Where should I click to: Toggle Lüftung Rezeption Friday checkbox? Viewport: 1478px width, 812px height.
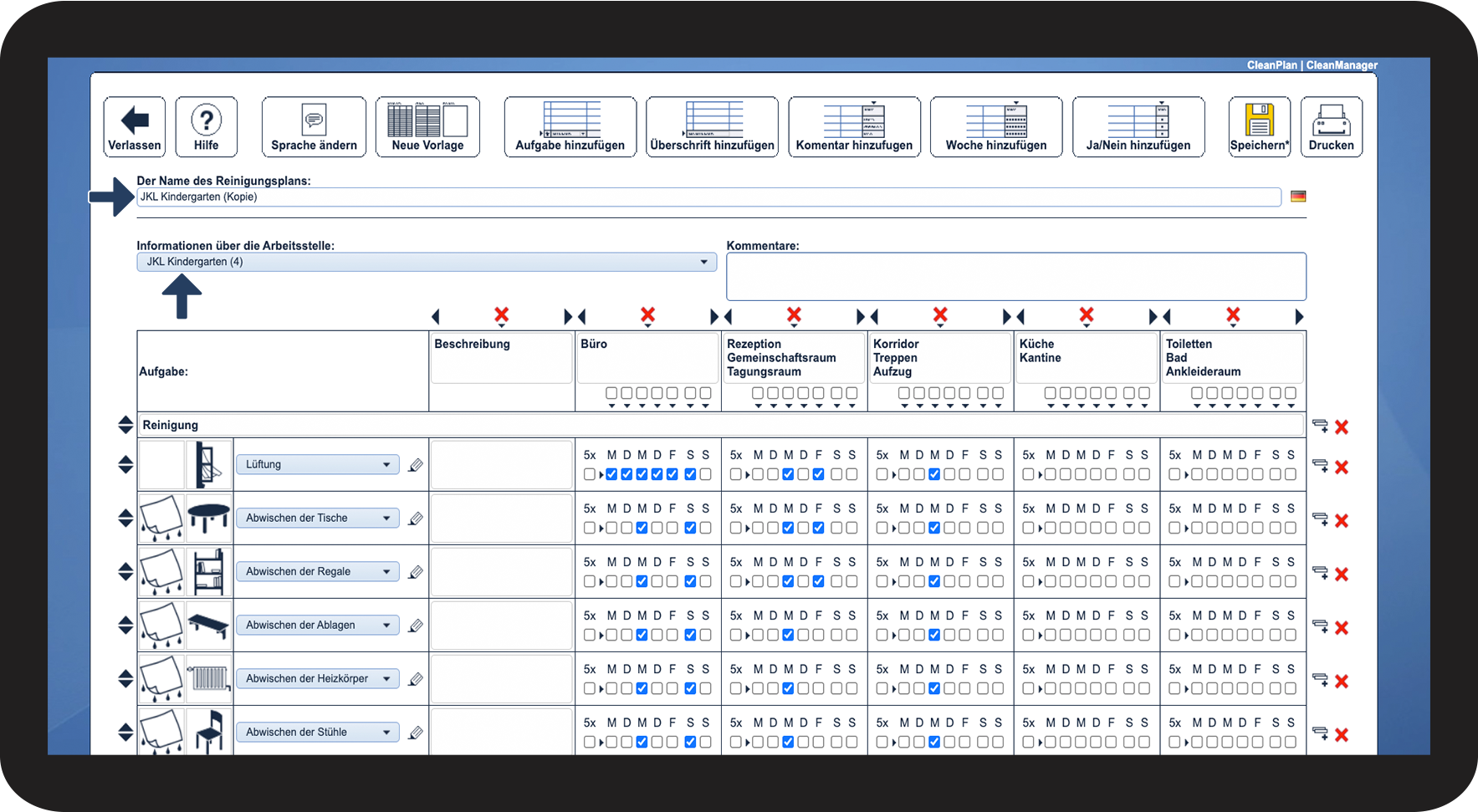pos(818,474)
